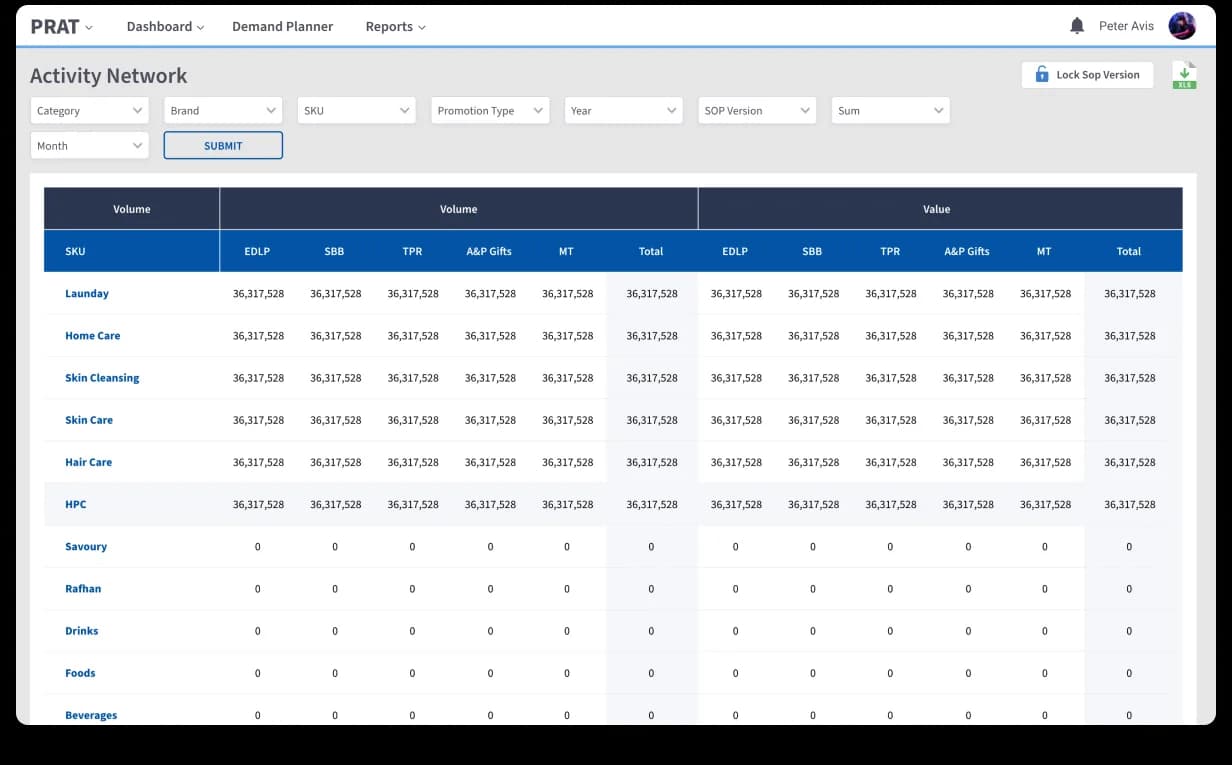Open the HPC row link

[76, 504]
